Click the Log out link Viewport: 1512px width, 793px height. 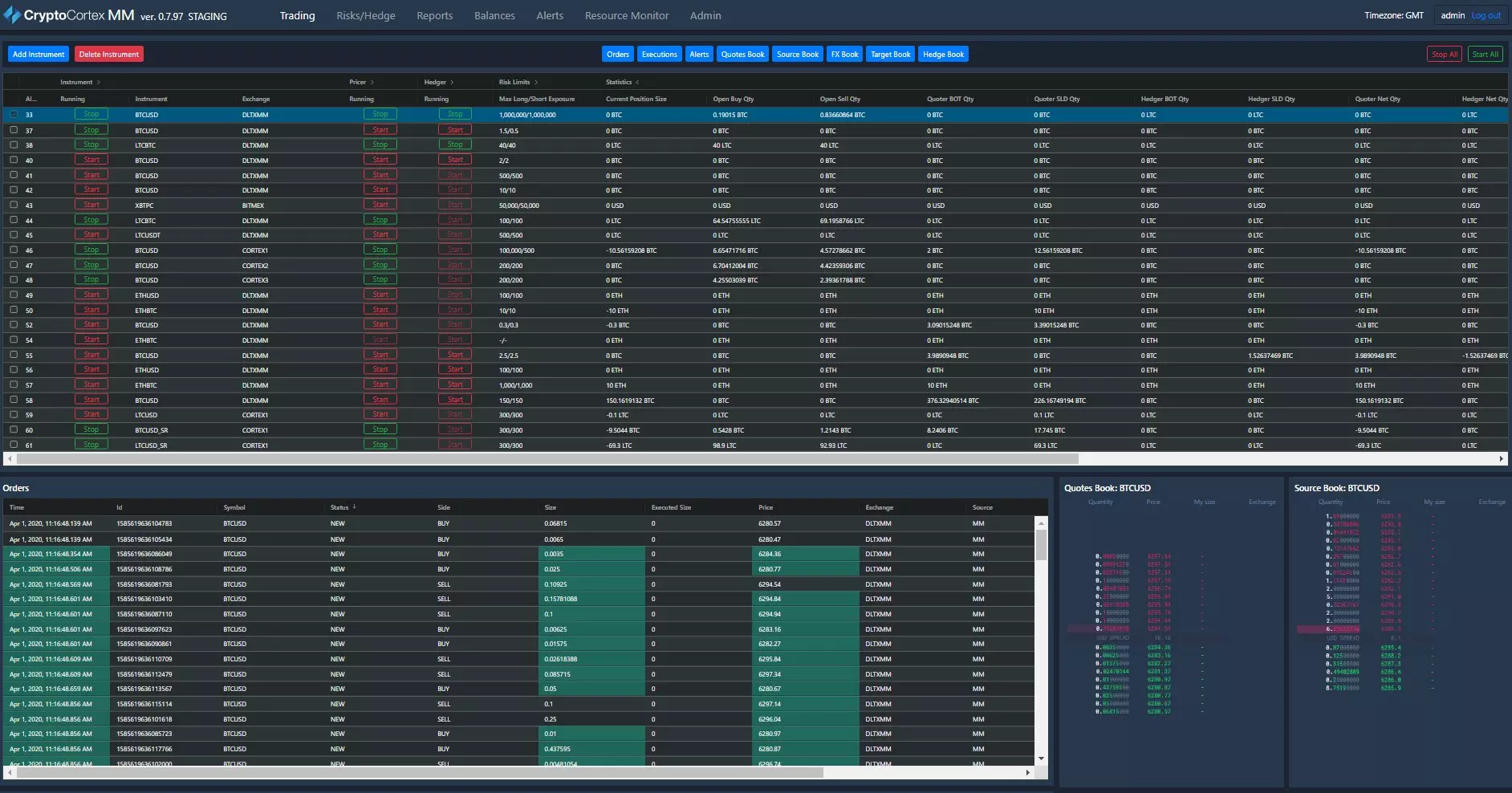[1486, 15]
